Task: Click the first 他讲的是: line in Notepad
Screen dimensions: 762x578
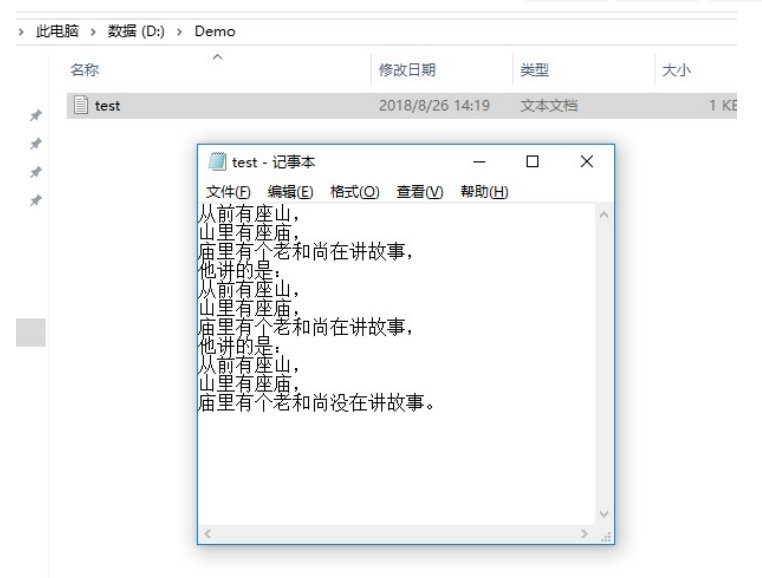Action: click(240, 270)
